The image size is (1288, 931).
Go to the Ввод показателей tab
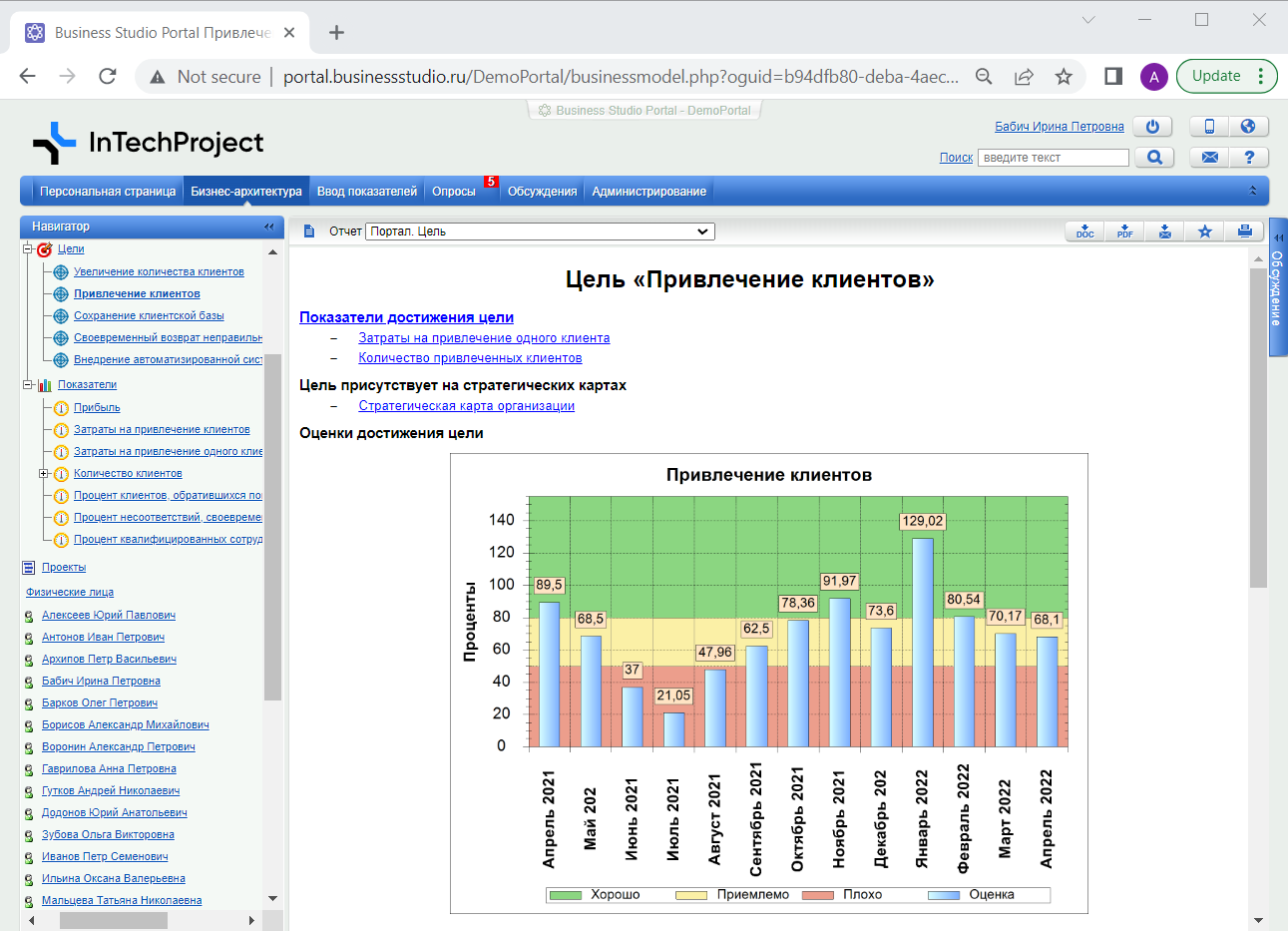[366, 192]
